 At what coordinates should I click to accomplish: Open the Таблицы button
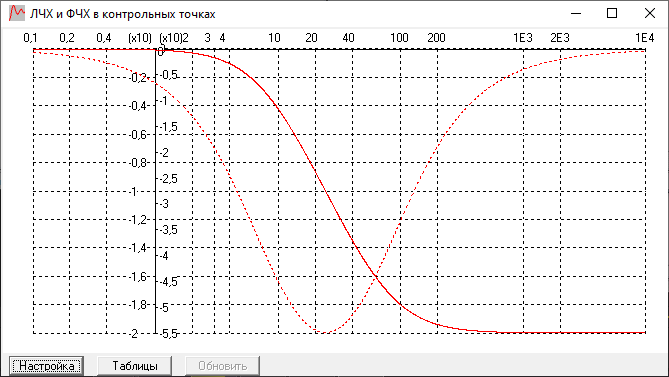pyautogui.click(x=135, y=365)
